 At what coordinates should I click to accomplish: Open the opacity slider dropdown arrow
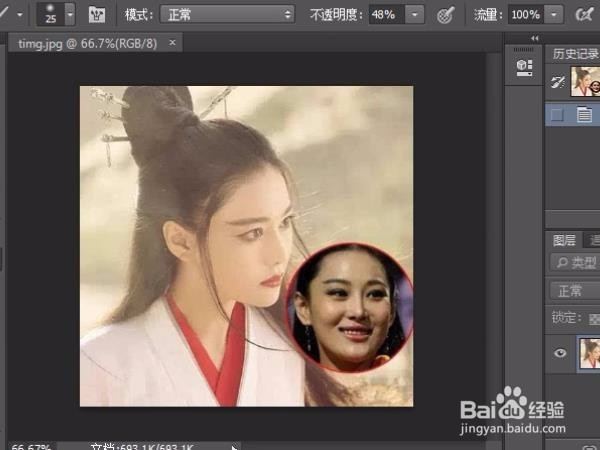[x=414, y=15]
